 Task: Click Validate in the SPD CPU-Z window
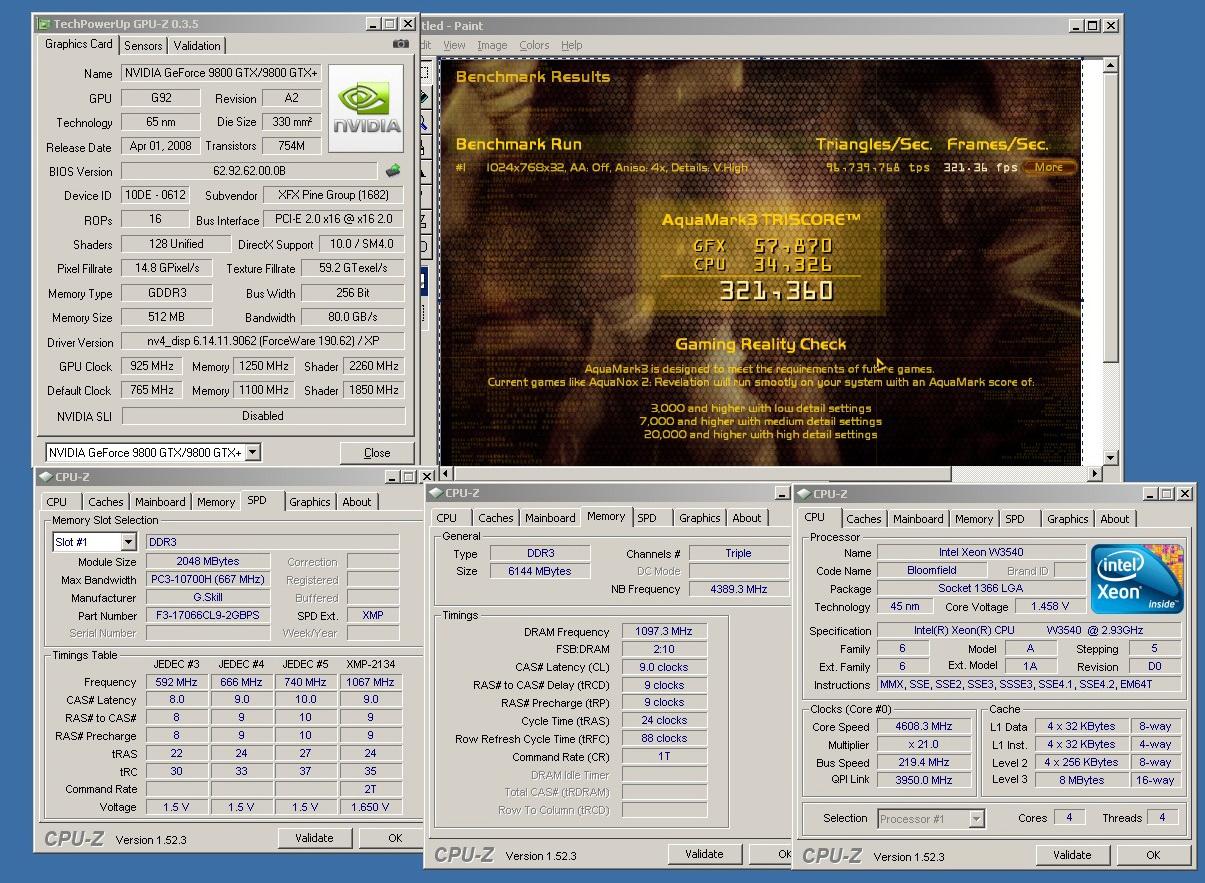coord(314,838)
